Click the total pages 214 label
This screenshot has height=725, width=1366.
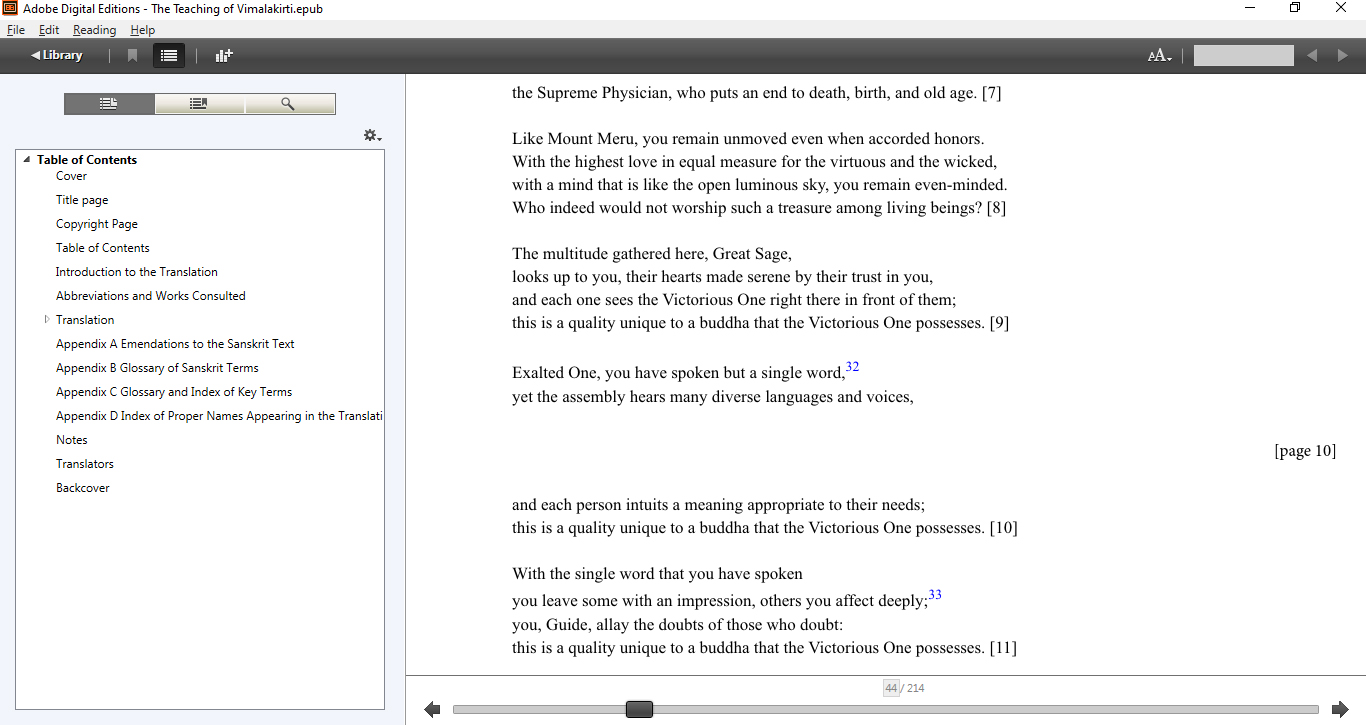(916, 688)
